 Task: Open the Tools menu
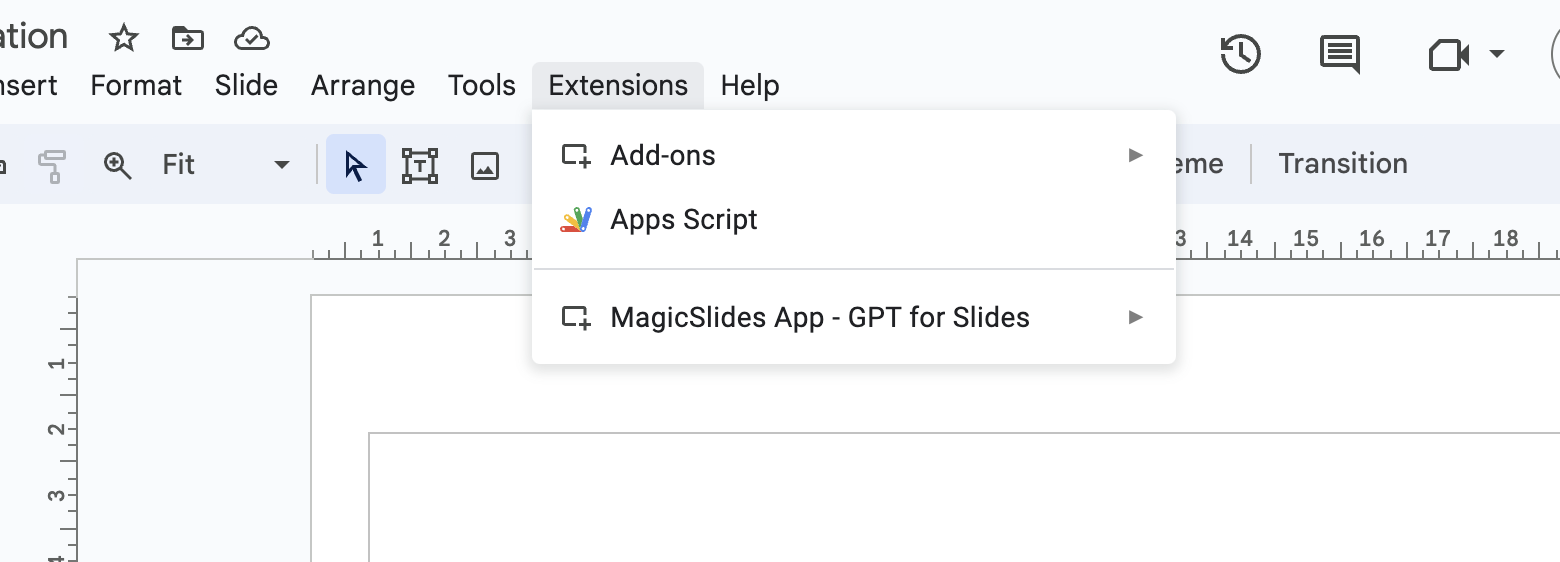tap(481, 86)
